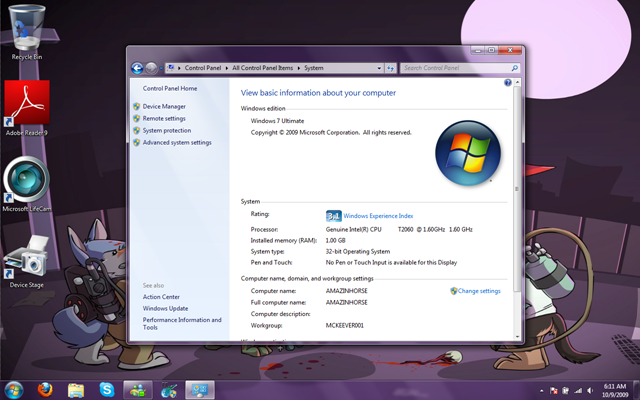The height and width of the screenshot is (400, 640).
Task: Launch Adobe Reader 9 desktop shortcut
Action: [27, 108]
